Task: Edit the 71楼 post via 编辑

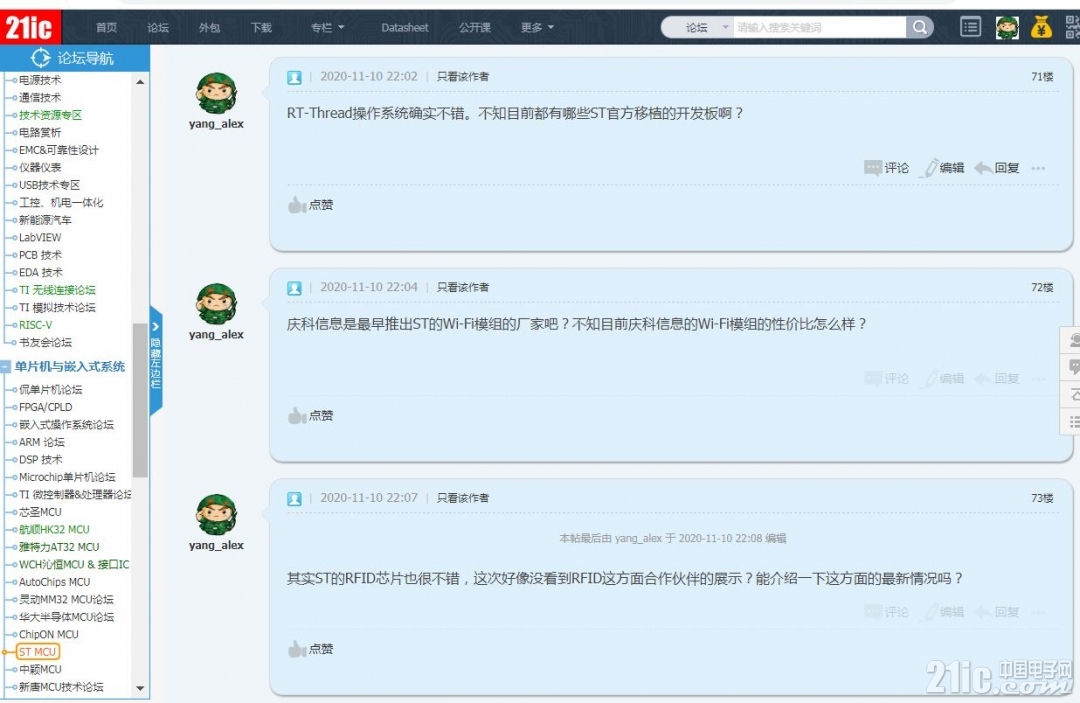Action: (x=944, y=168)
